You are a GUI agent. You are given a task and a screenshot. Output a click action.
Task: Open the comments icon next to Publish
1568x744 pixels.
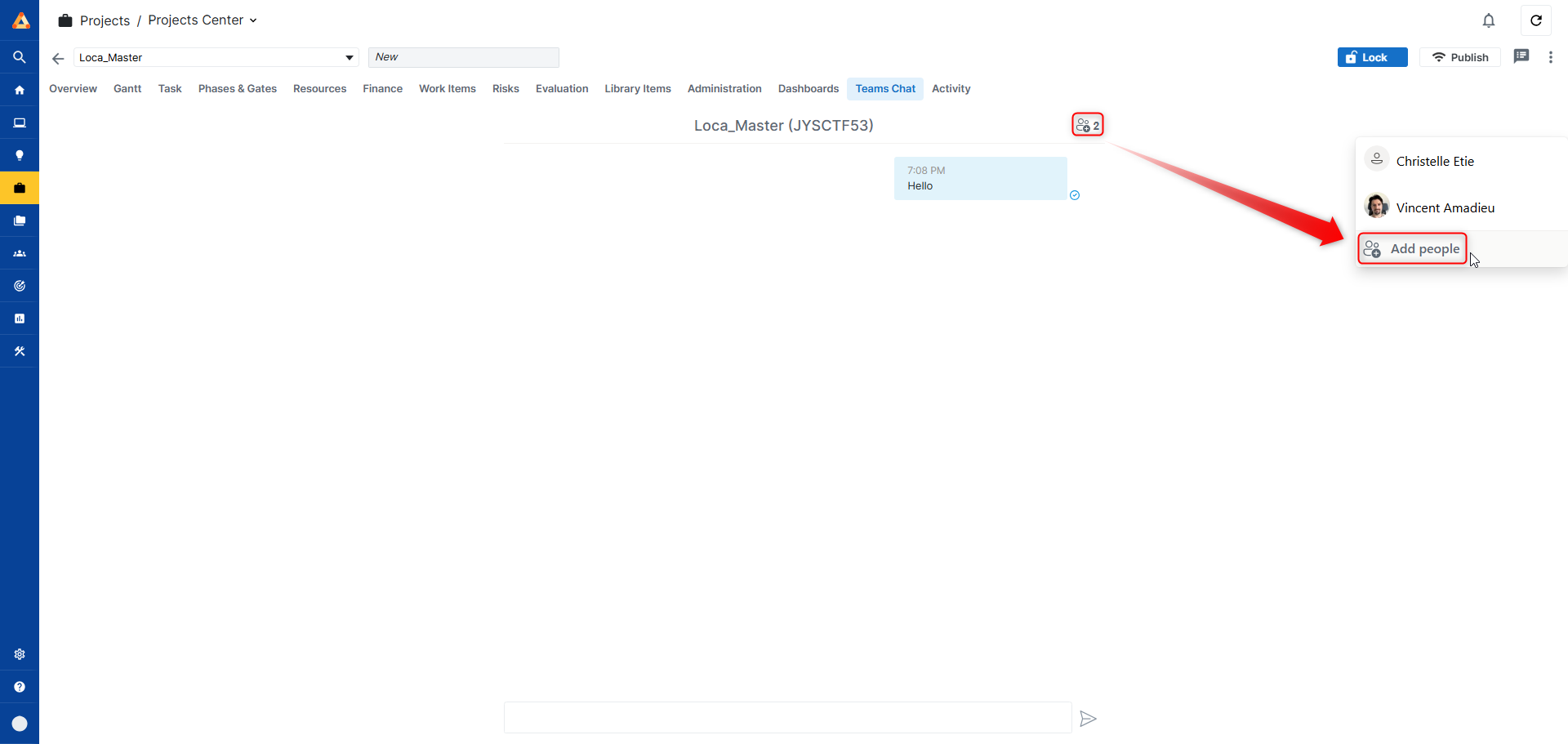pos(1521,56)
